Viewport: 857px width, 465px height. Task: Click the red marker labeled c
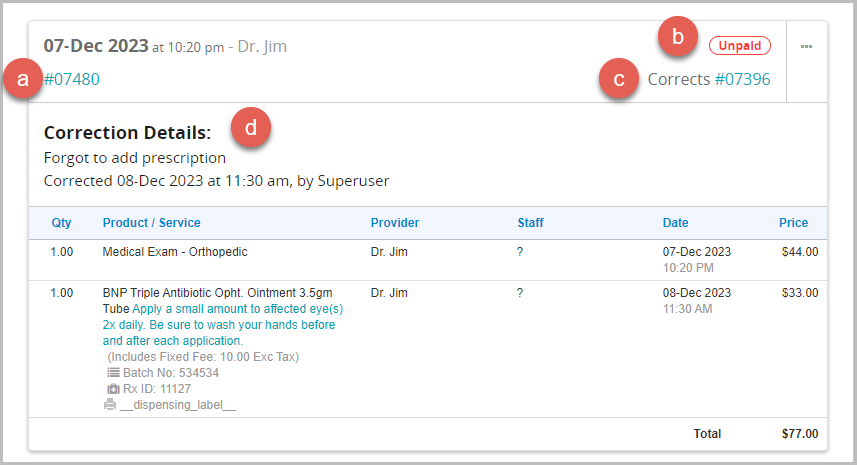point(619,79)
